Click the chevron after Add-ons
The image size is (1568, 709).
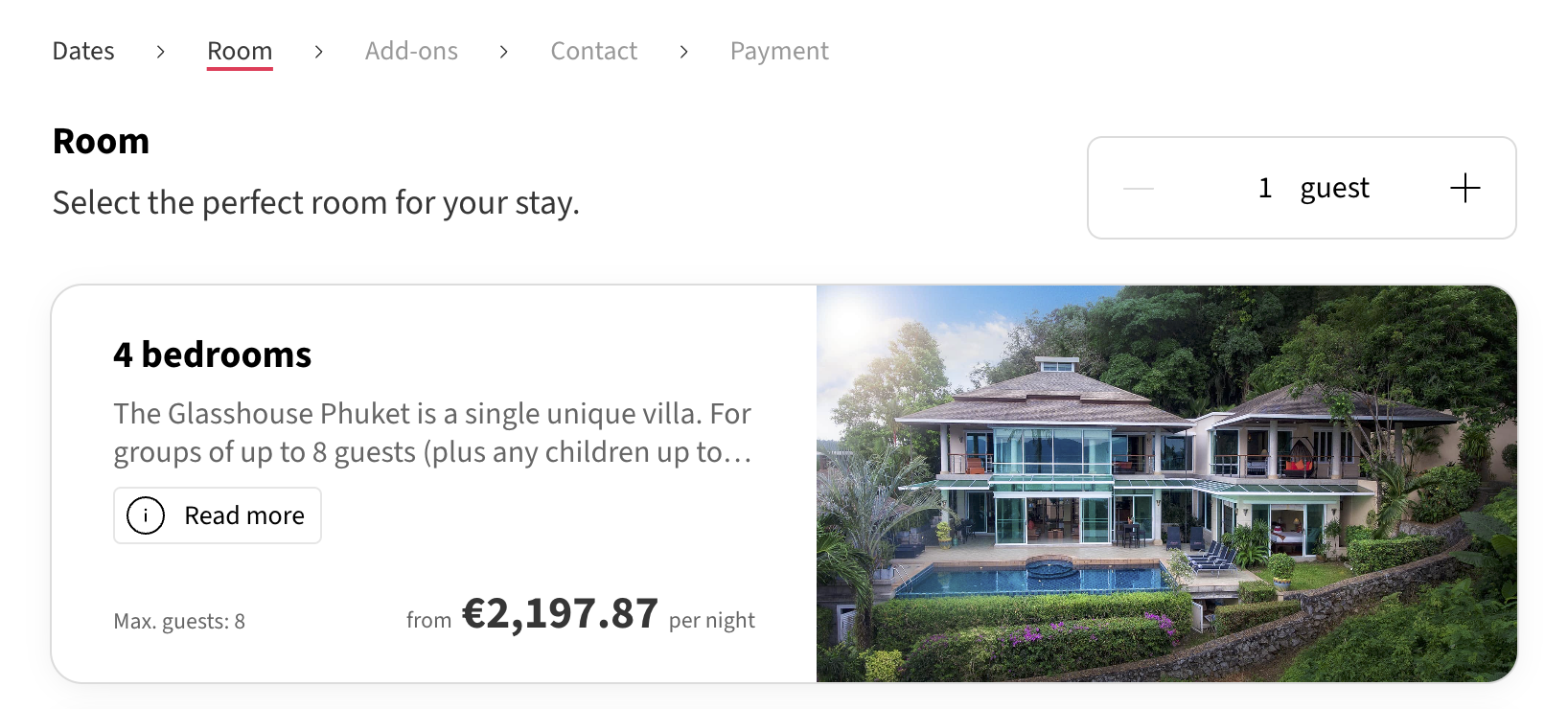(504, 52)
